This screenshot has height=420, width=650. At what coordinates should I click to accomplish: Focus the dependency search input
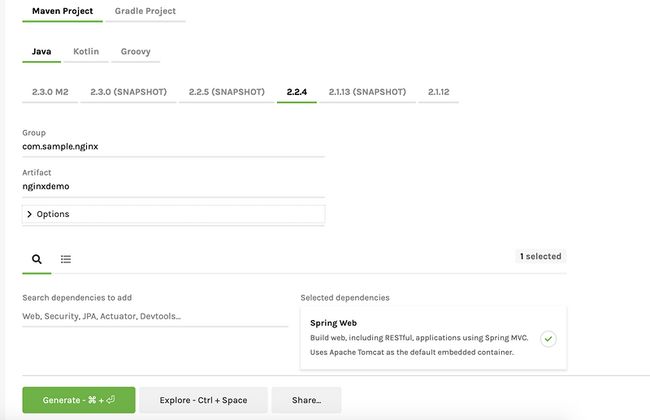[155, 316]
